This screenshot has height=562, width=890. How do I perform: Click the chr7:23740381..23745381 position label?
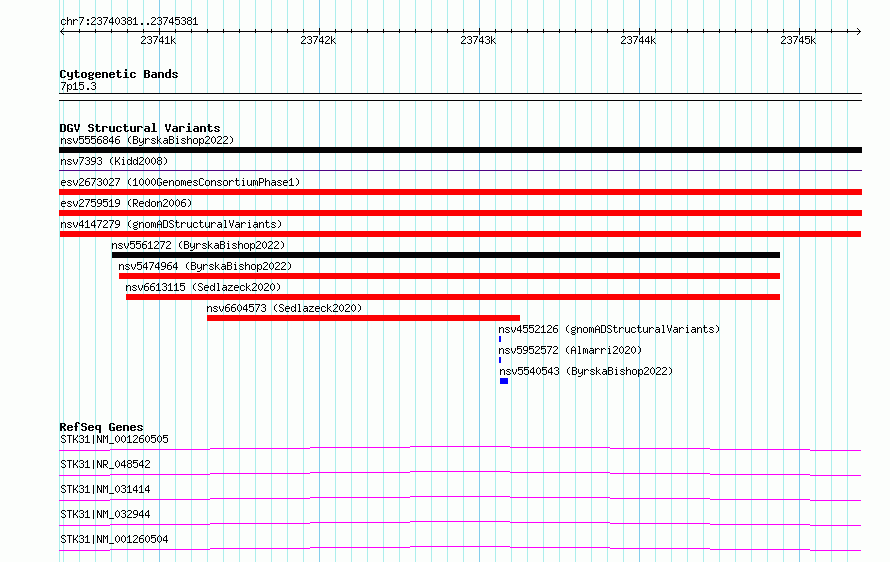click(129, 22)
